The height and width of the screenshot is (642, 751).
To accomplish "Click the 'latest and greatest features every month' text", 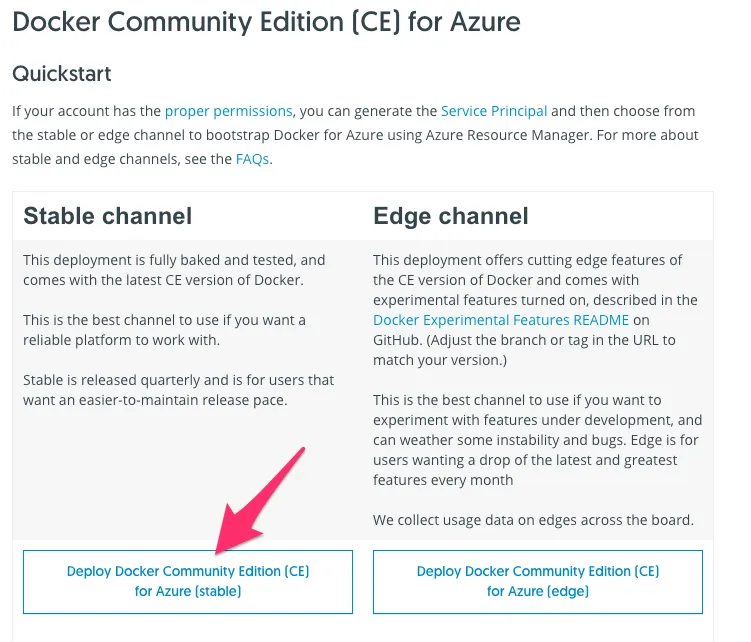I will click(x=525, y=470).
